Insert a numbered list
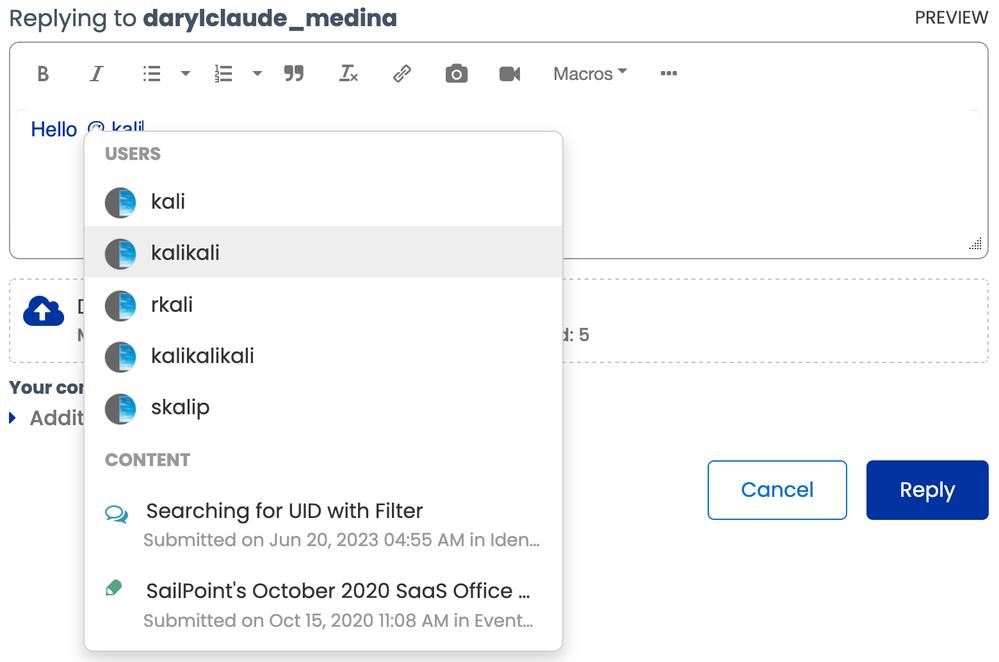This screenshot has width=999, height=662. click(x=224, y=74)
